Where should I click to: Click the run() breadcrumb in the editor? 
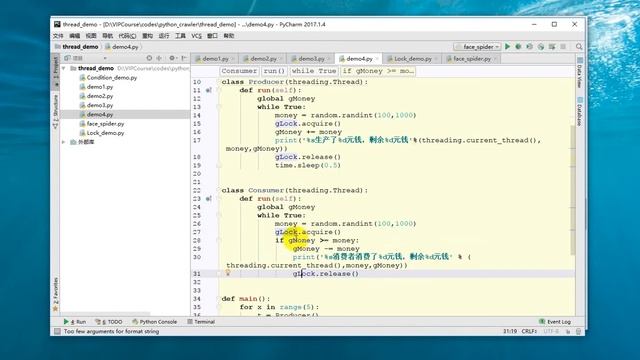click(274, 71)
